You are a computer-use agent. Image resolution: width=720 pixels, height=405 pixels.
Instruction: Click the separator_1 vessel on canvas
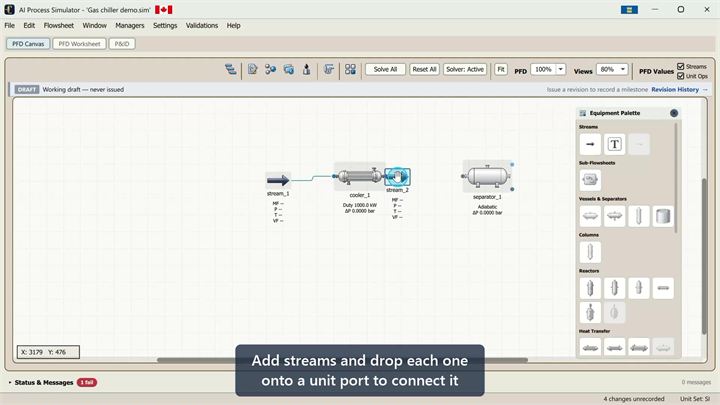[x=487, y=176]
